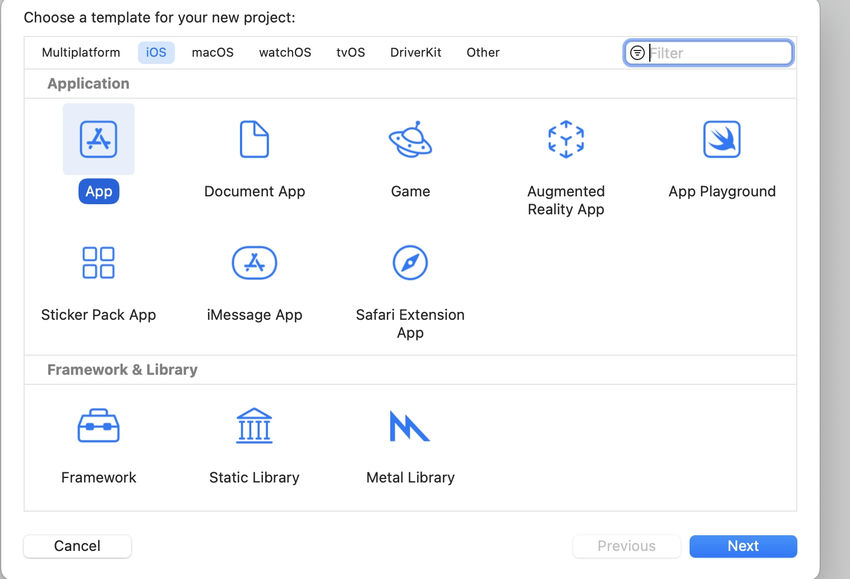The width and height of the screenshot is (850, 579).
Task: Click the "Static Library" label
Action: click(x=254, y=478)
